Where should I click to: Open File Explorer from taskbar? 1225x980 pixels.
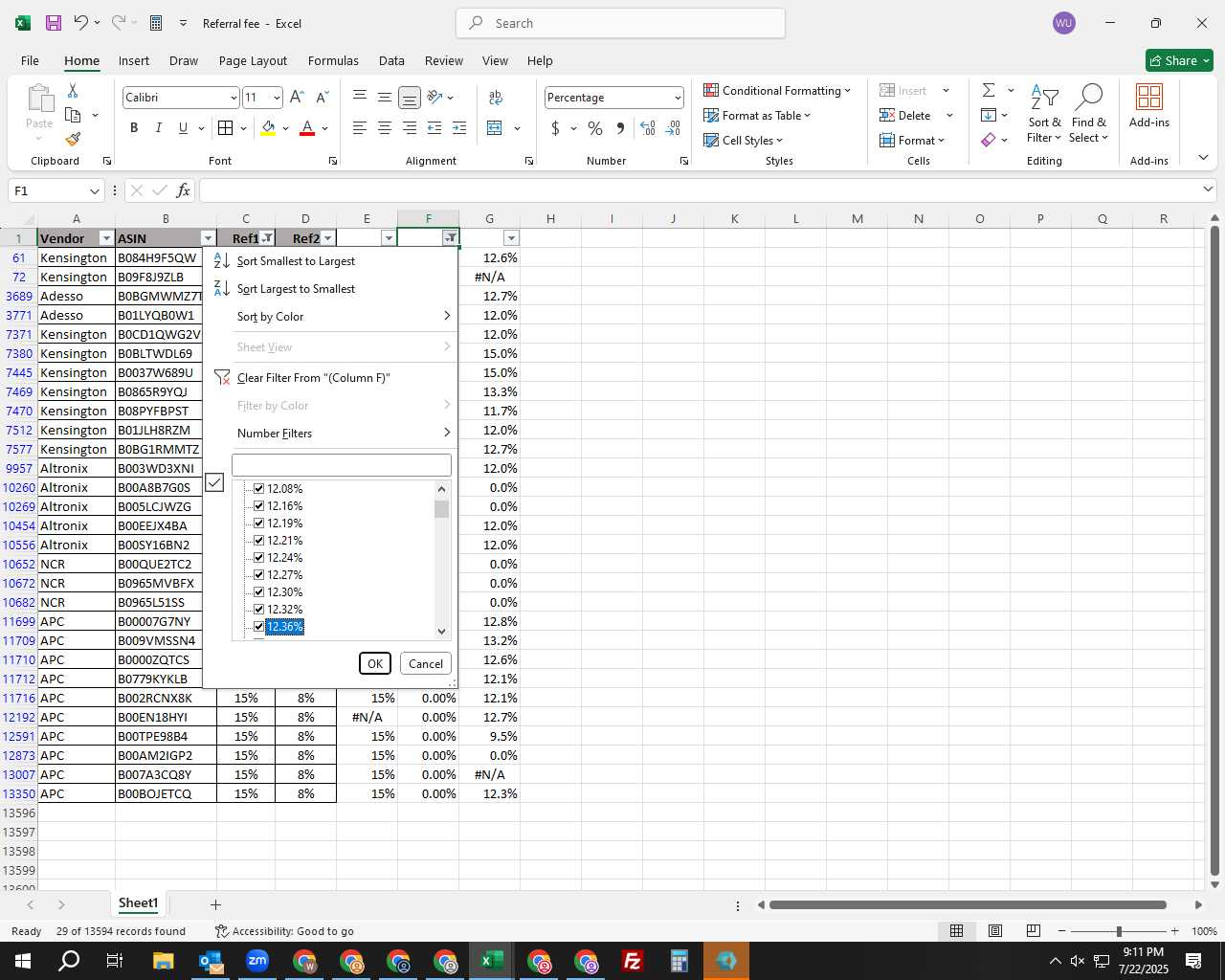click(x=163, y=961)
